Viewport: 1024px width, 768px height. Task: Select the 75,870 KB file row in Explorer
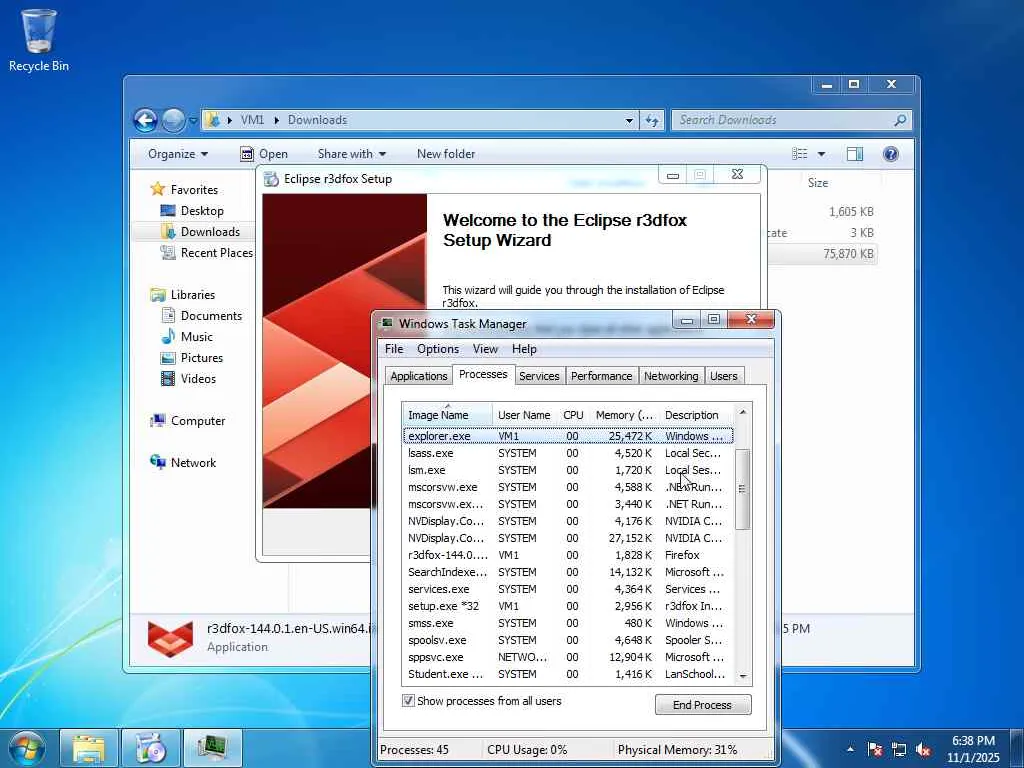click(x=822, y=254)
